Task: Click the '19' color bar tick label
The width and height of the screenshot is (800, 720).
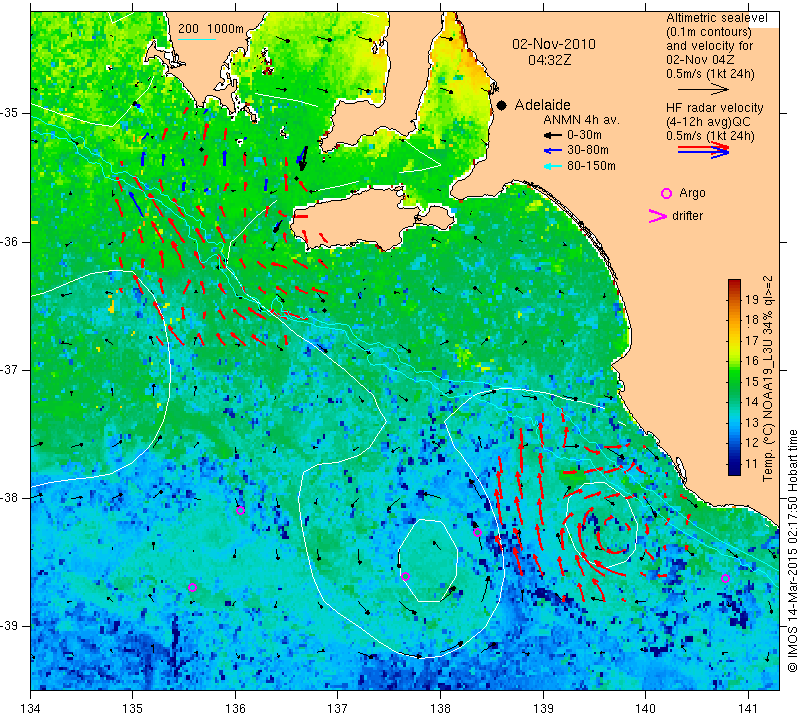Action: pos(752,300)
